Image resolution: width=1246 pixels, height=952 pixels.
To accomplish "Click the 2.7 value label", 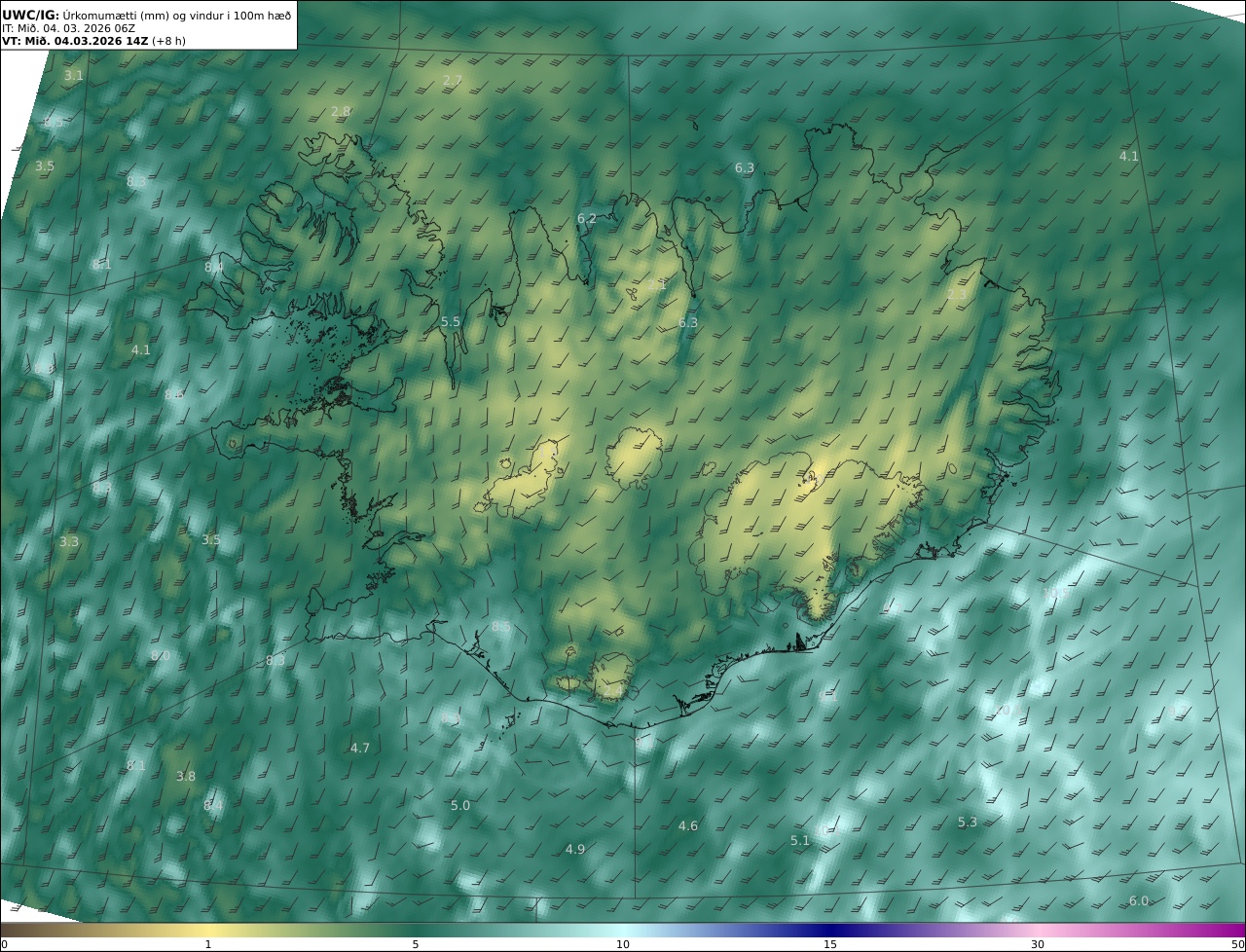I will (453, 80).
